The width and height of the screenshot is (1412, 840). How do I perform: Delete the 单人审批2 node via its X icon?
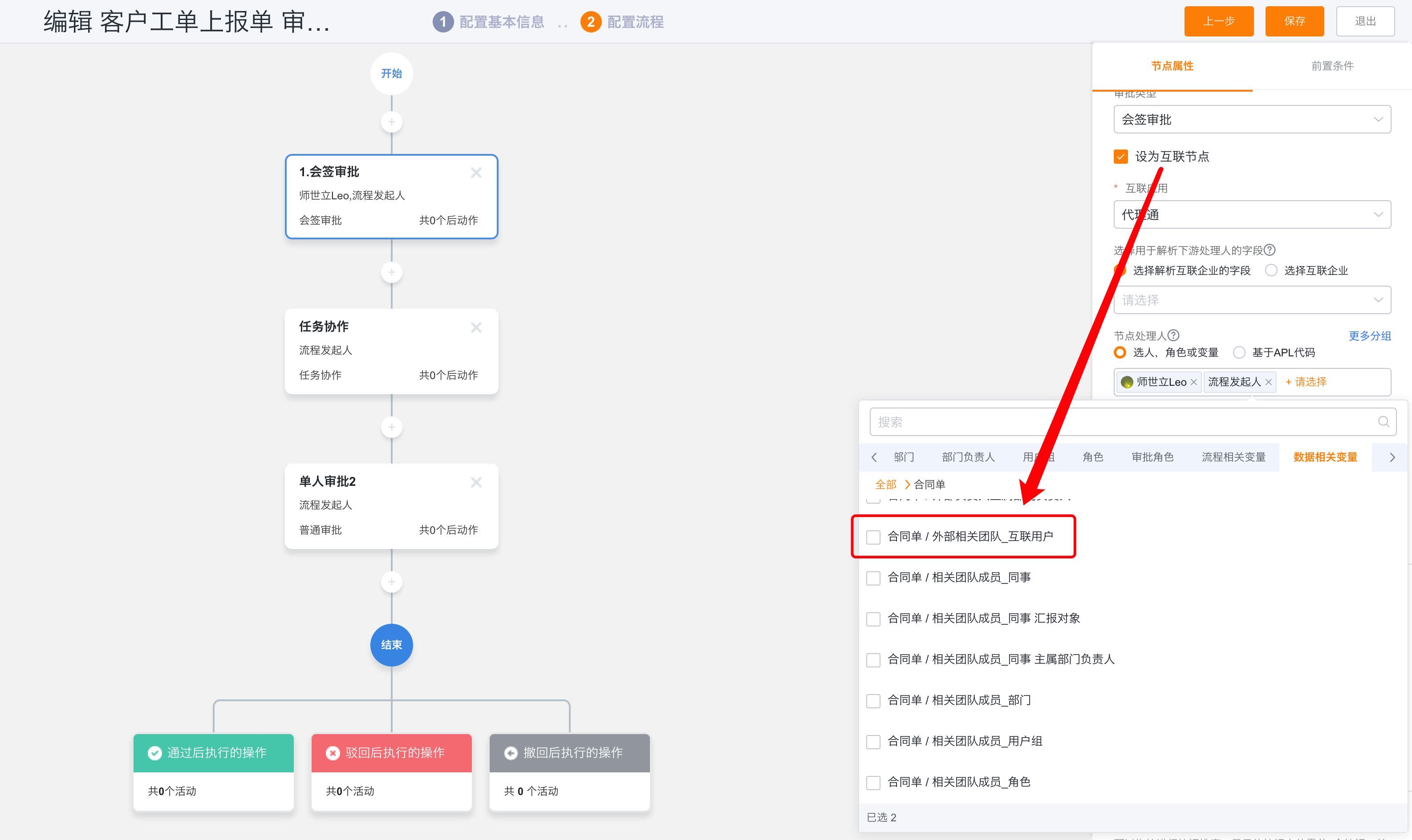[x=476, y=482]
